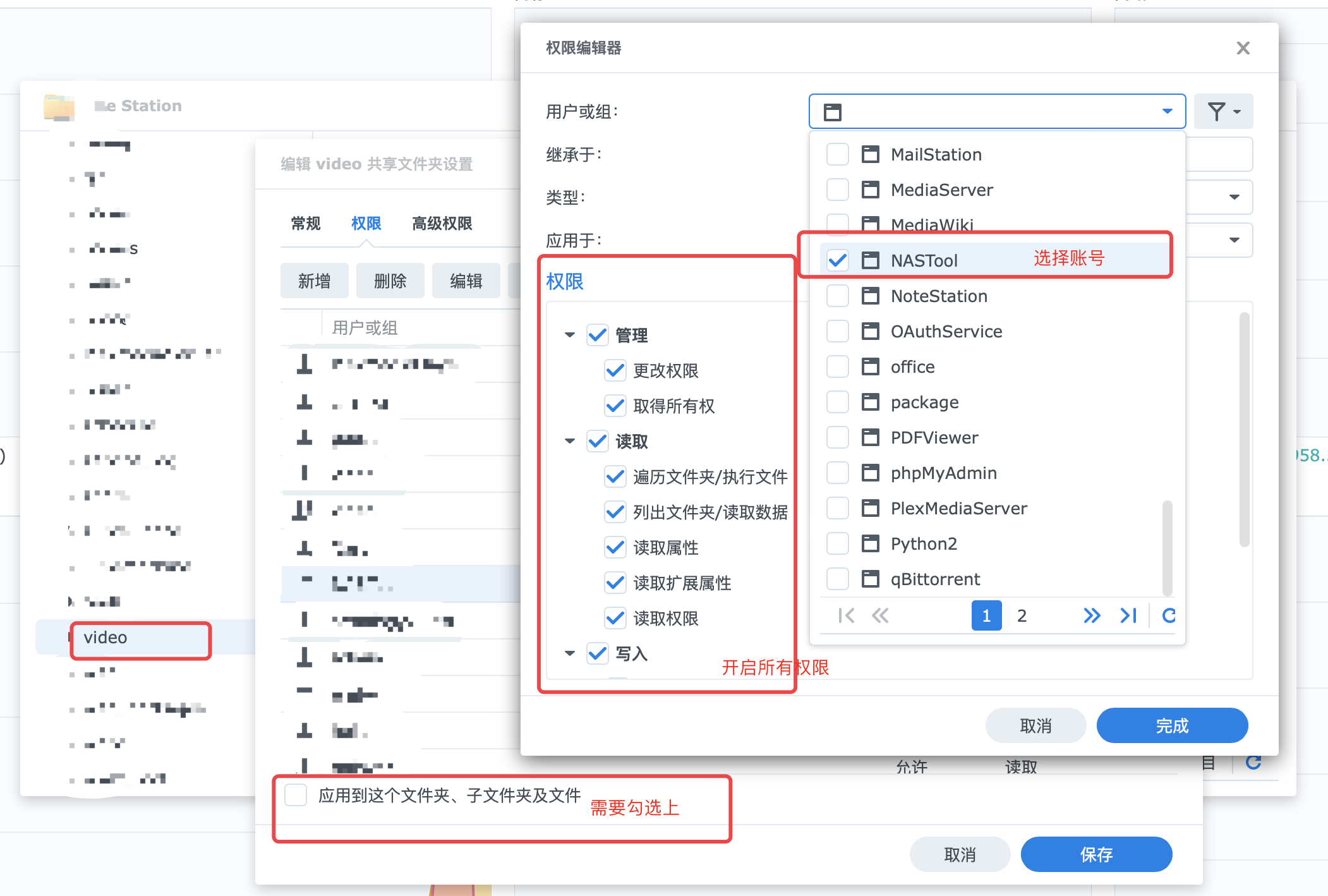This screenshot has width=1328, height=896.
Task: Uncheck the 取得所有权 permission
Action: click(x=615, y=406)
